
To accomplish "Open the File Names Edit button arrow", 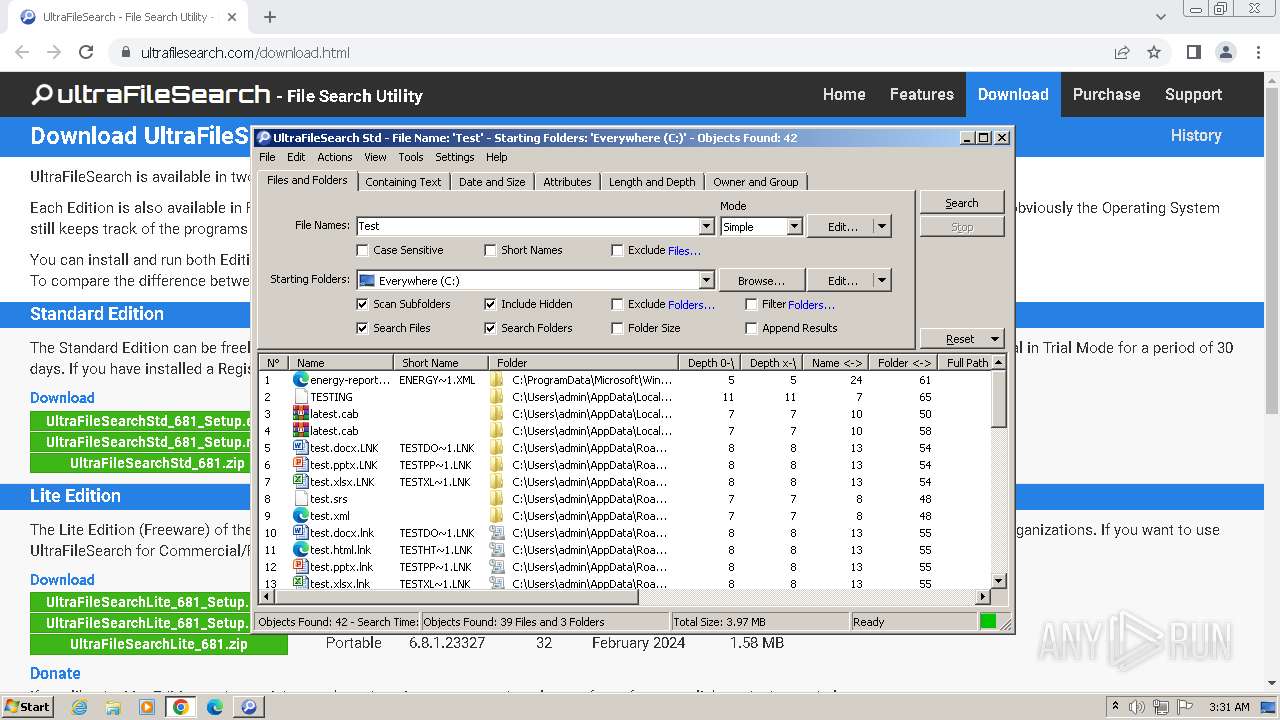I will [882, 226].
